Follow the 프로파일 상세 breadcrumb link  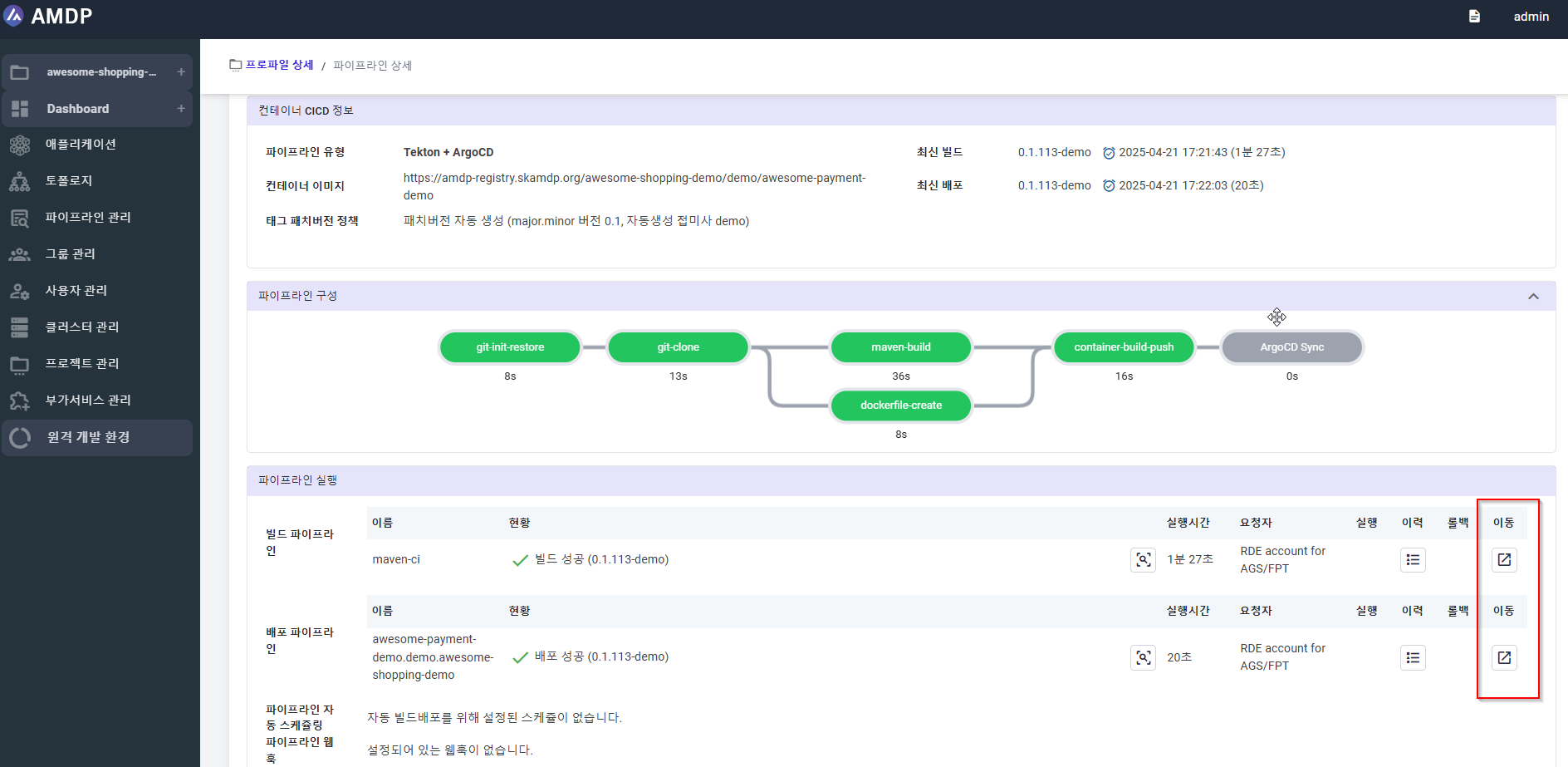[279, 65]
